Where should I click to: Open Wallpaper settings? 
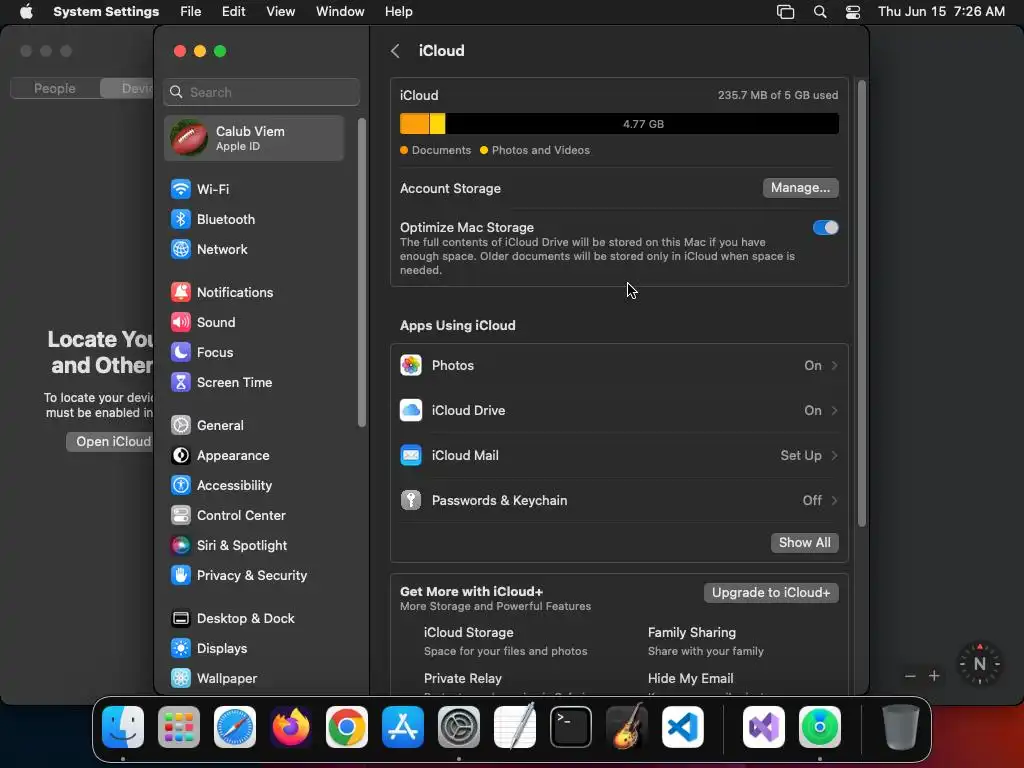point(255,679)
